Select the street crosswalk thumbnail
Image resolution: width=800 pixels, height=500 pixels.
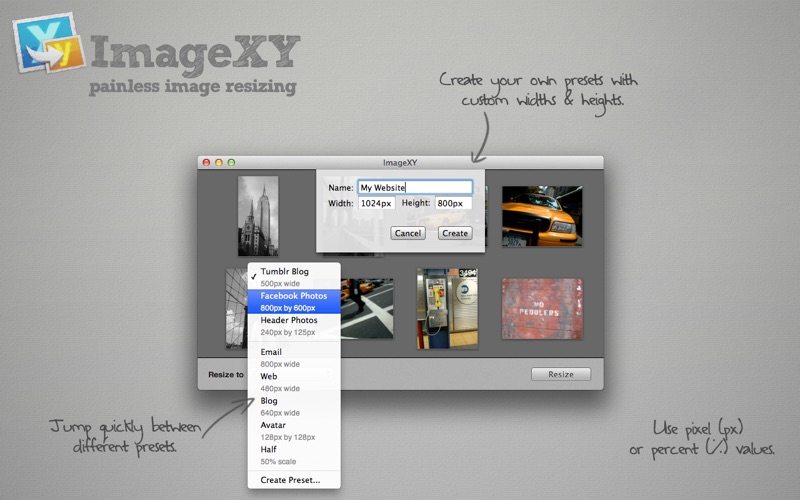367,308
